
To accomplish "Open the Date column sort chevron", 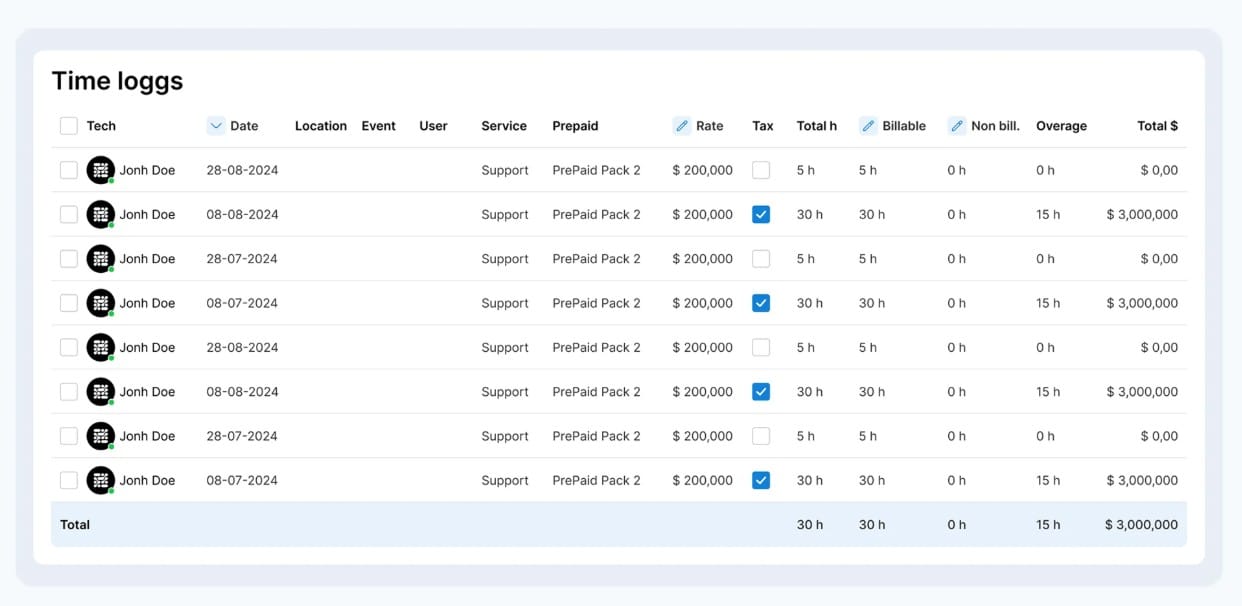I will [214, 125].
